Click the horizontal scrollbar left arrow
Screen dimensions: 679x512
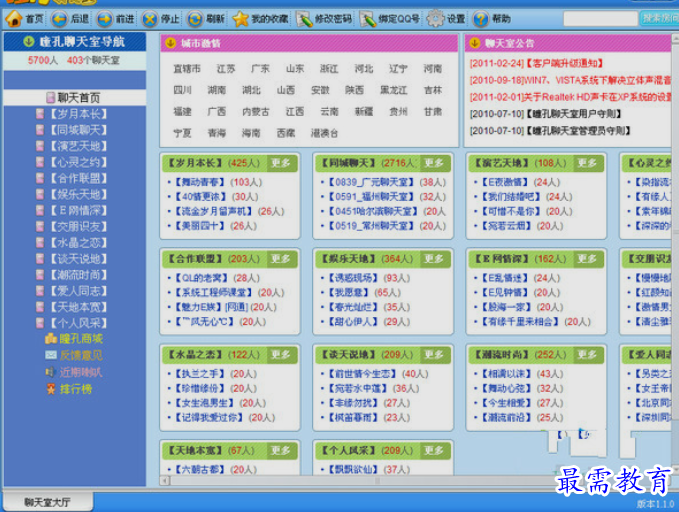tap(165, 480)
